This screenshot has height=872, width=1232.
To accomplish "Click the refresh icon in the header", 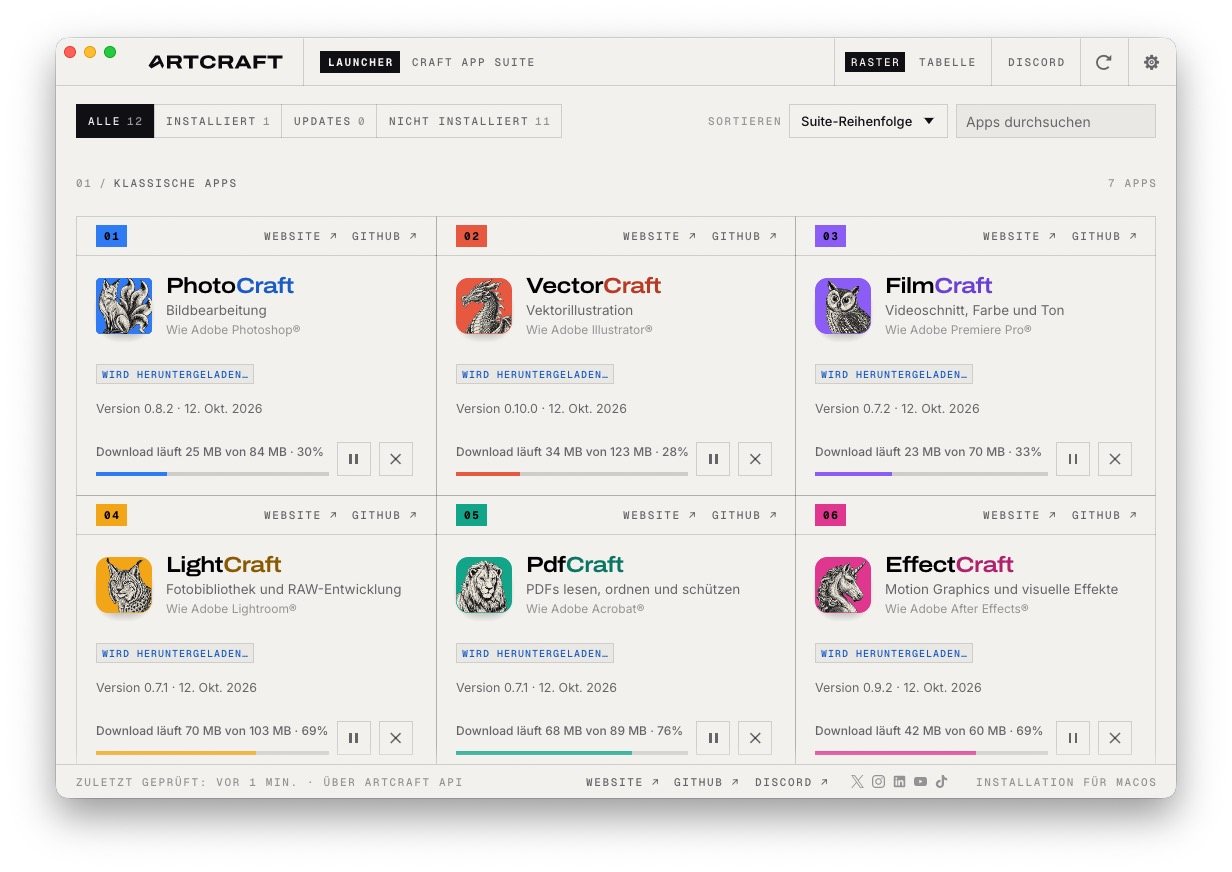I will [x=1104, y=62].
